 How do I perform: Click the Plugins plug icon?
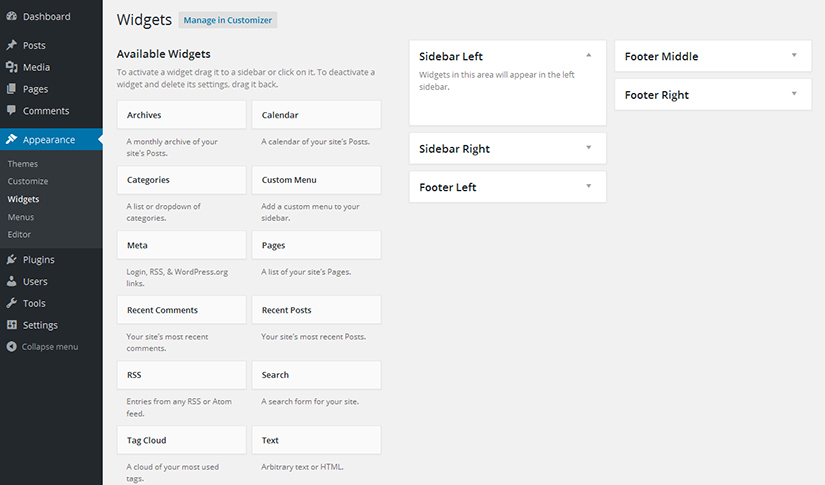(x=12, y=260)
